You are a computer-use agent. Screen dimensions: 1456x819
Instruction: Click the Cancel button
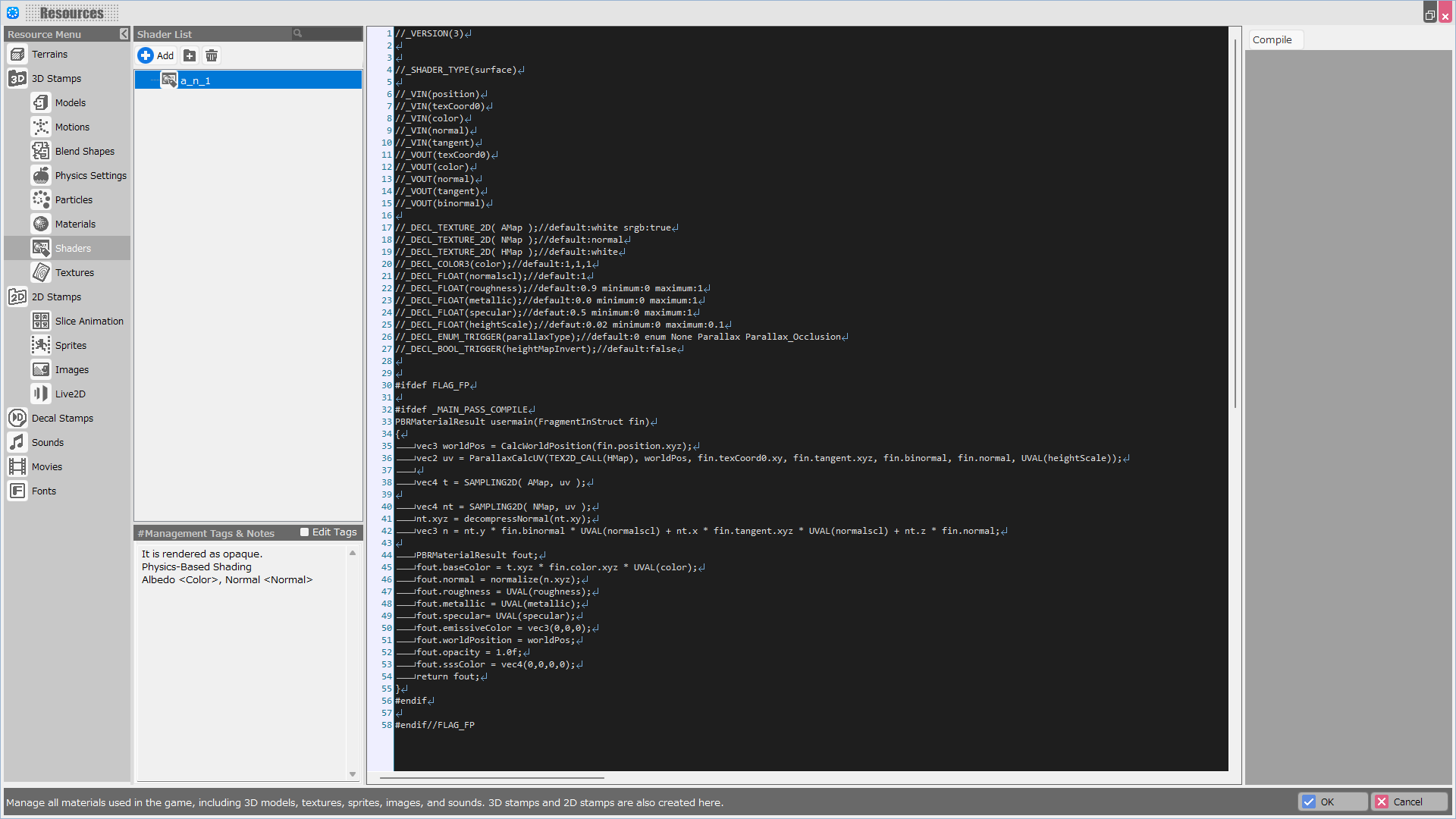coord(1408,802)
